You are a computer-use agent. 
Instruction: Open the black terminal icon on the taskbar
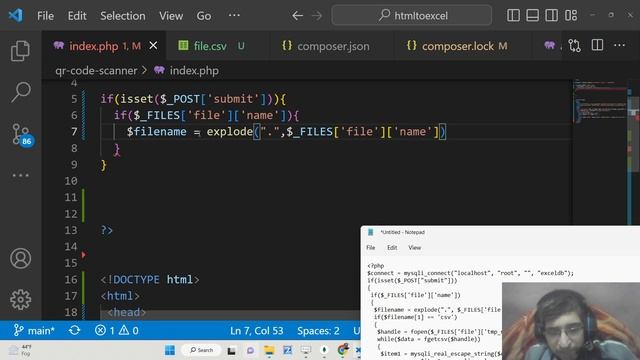pos(231,351)
